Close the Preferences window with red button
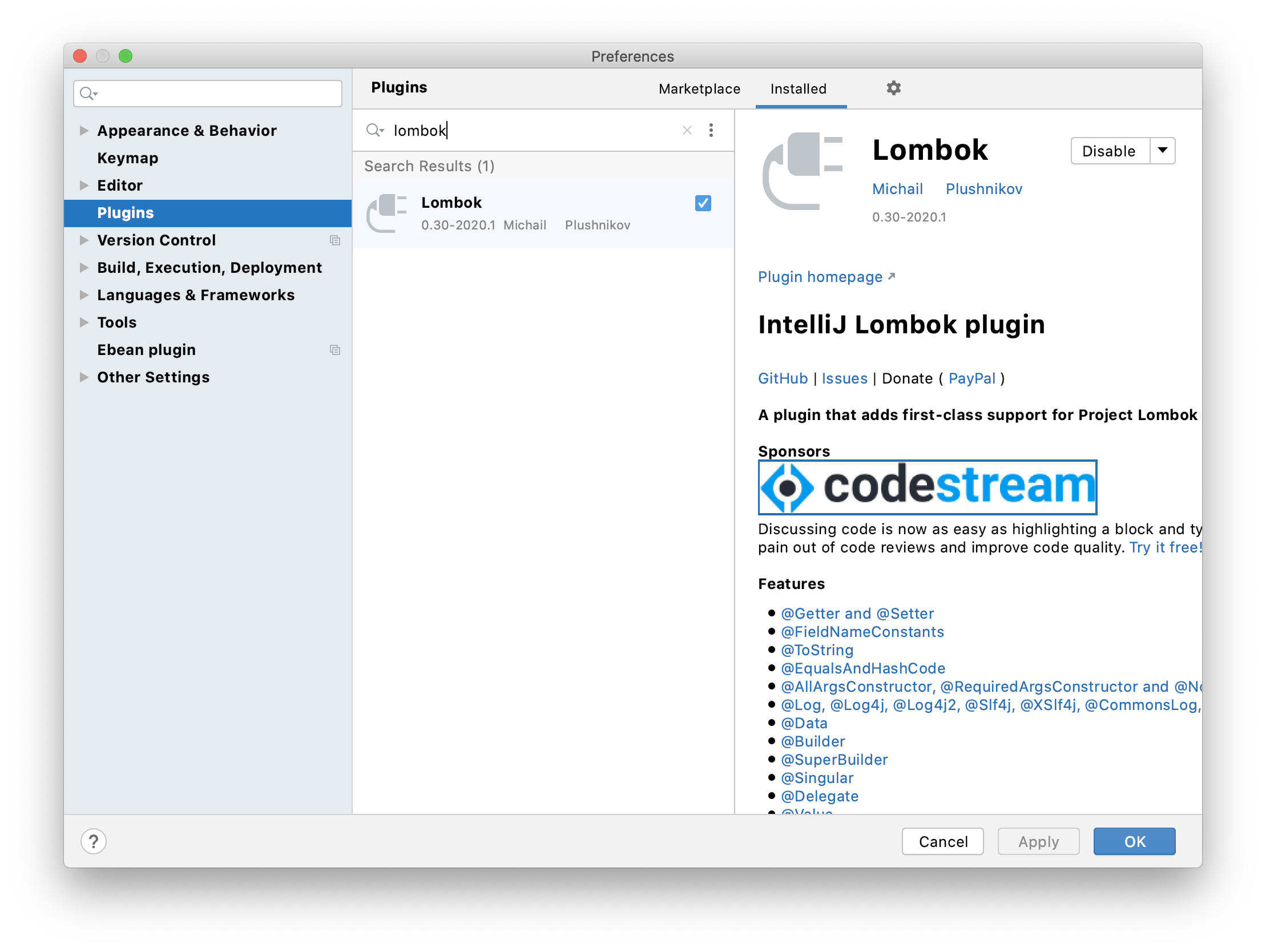The image size is (1266, 952). point(80,55)
